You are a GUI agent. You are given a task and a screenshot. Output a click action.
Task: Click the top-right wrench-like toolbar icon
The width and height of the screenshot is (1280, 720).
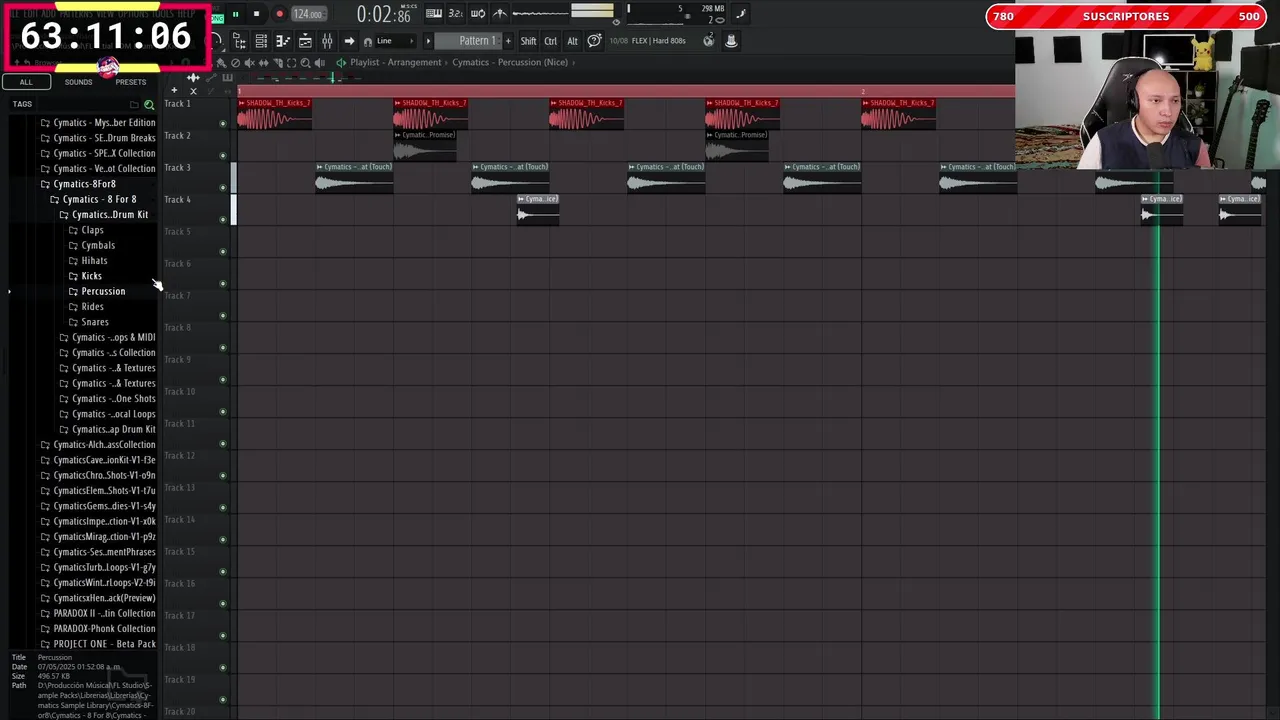pyautogui.click(x=741, y=13)
